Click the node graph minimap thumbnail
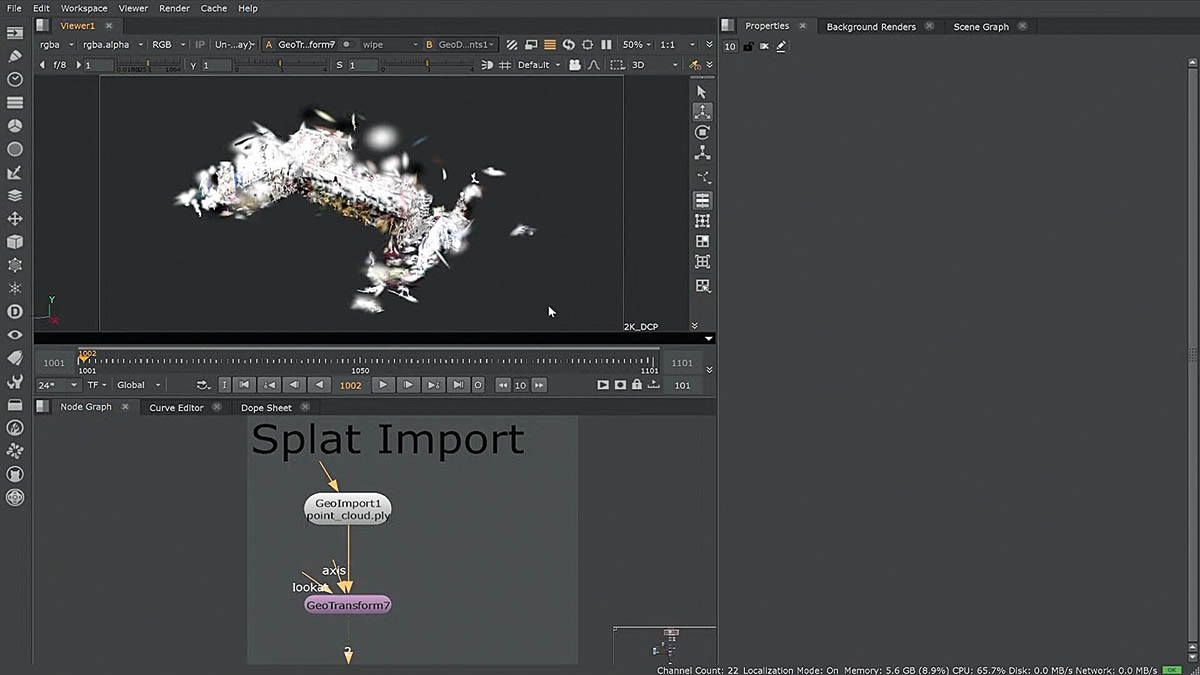 click(x=664, y=645)
